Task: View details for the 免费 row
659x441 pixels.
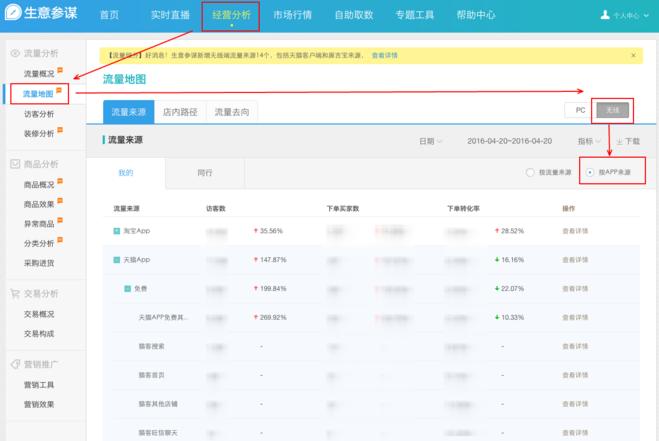Action: coord(575,289)
